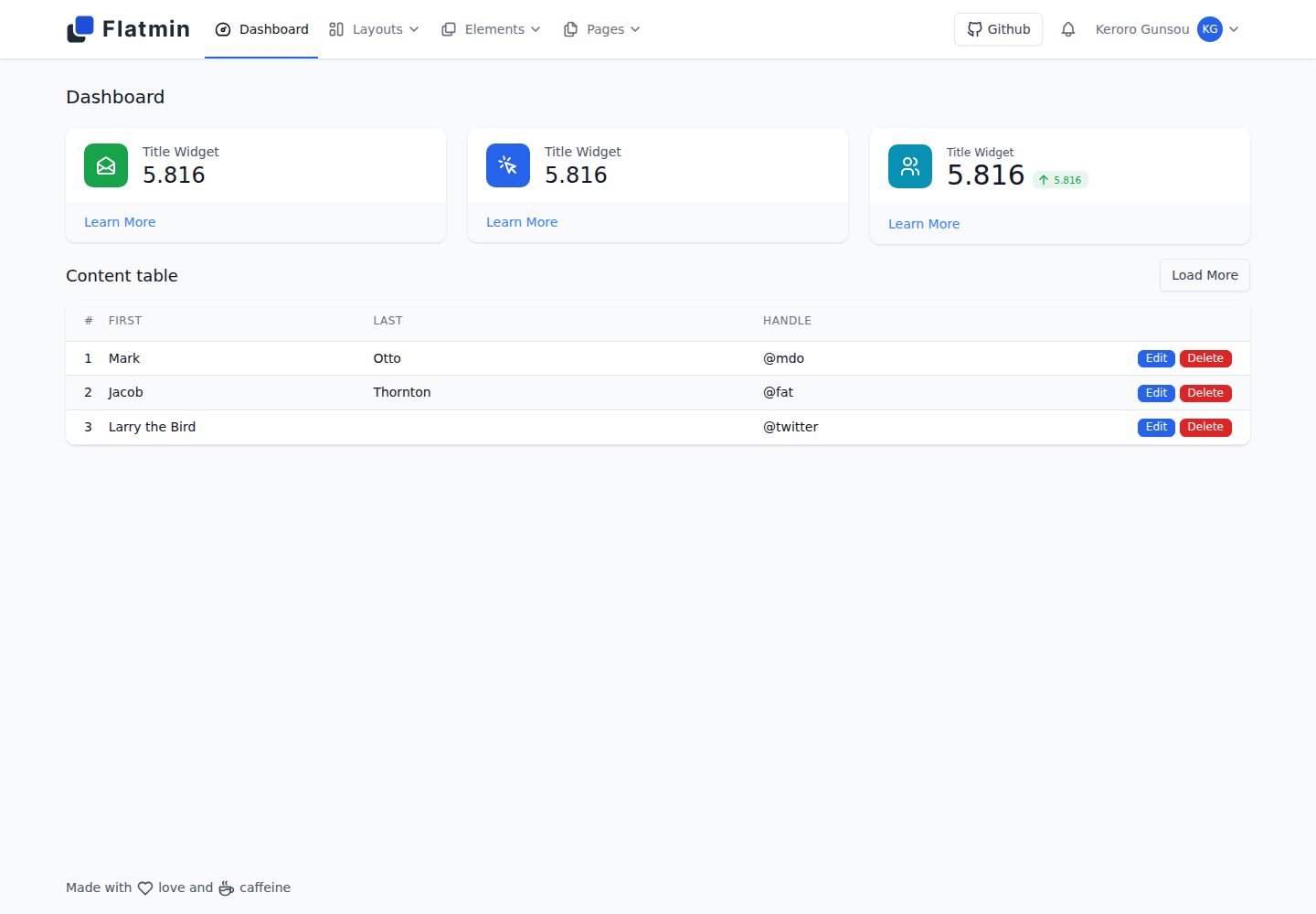Expand the Pages dropdown menu
The height and width of the screenshot is (914, 1316).
click(x=601, y=29)
